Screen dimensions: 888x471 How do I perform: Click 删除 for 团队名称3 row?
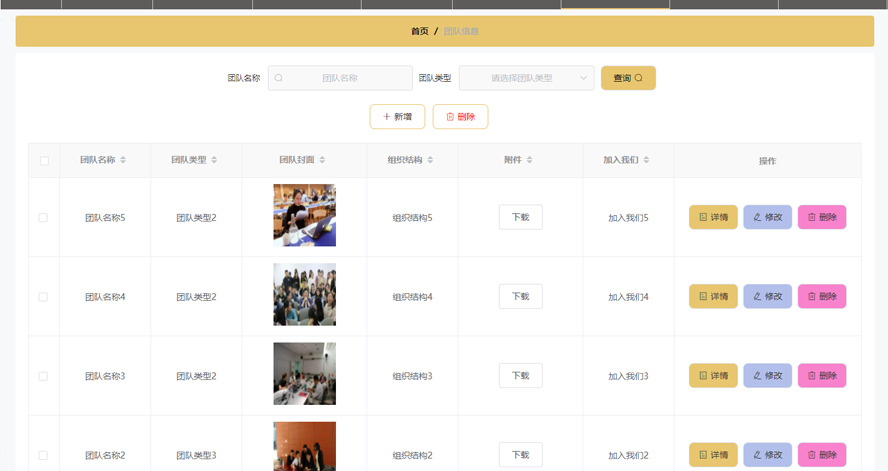822,376
